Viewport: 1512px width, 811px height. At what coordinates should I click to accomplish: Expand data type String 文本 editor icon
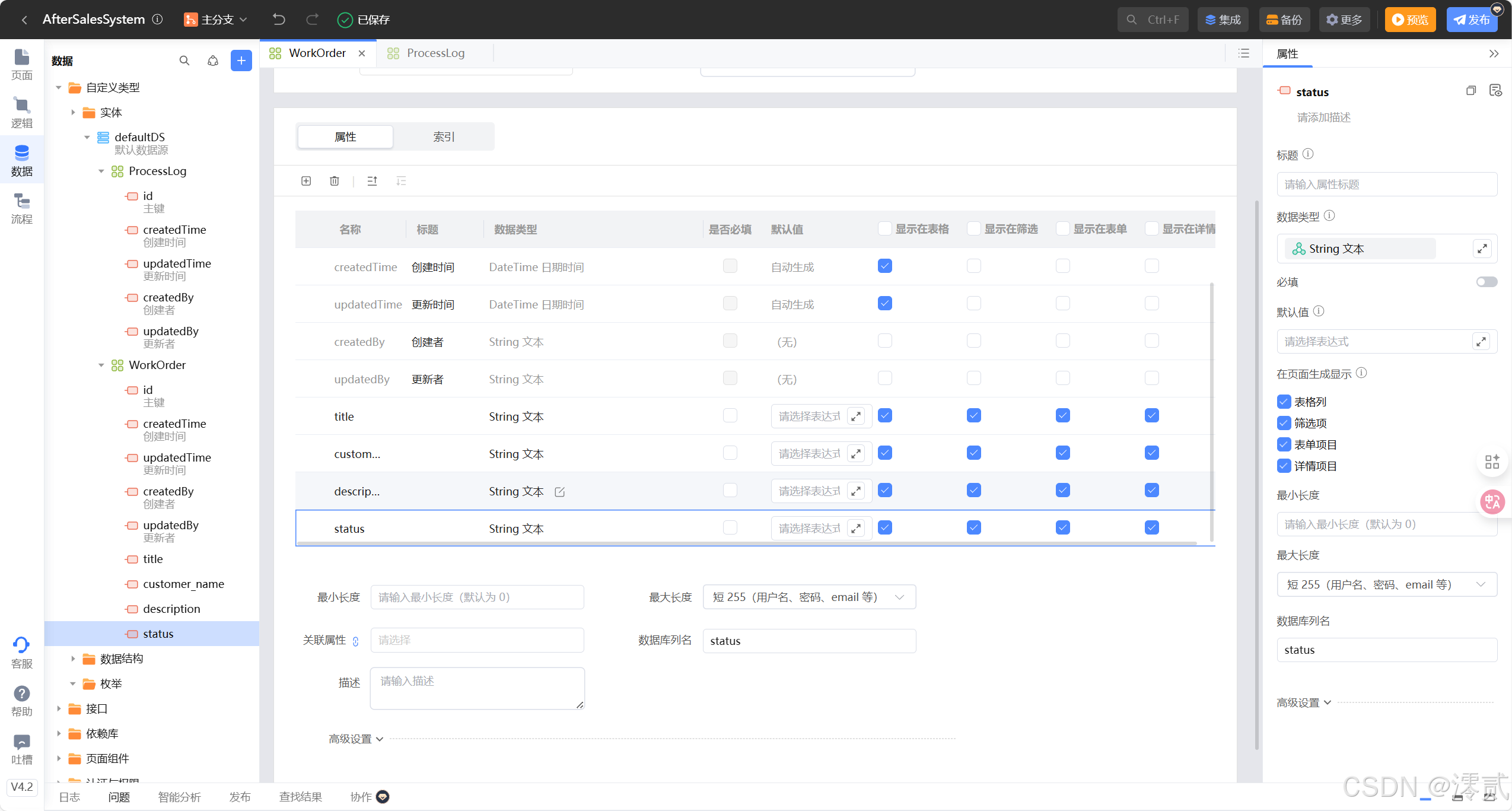coord(1482,249)
